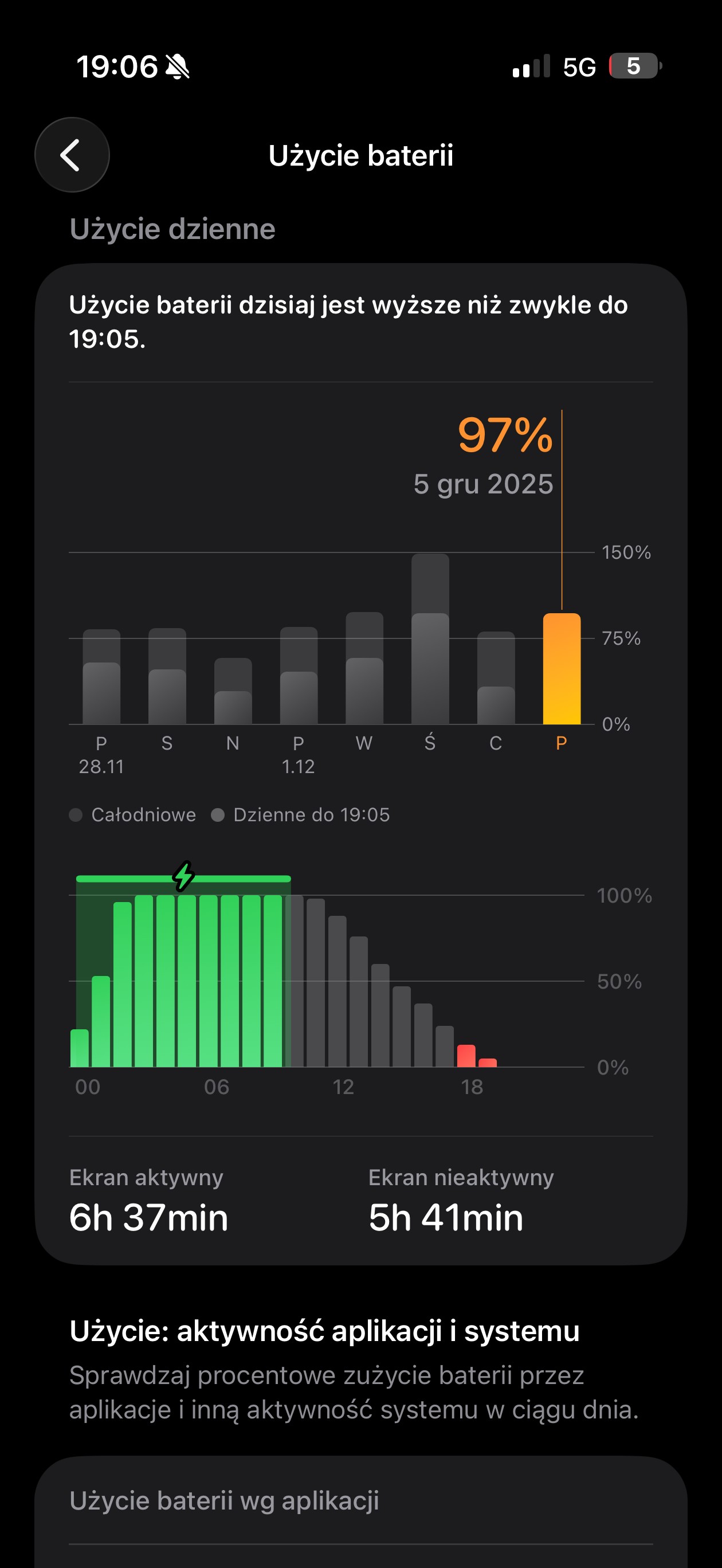
Task: Tap the green charging bolt icon
Action: pyautogui.click(x=183, y=876)
